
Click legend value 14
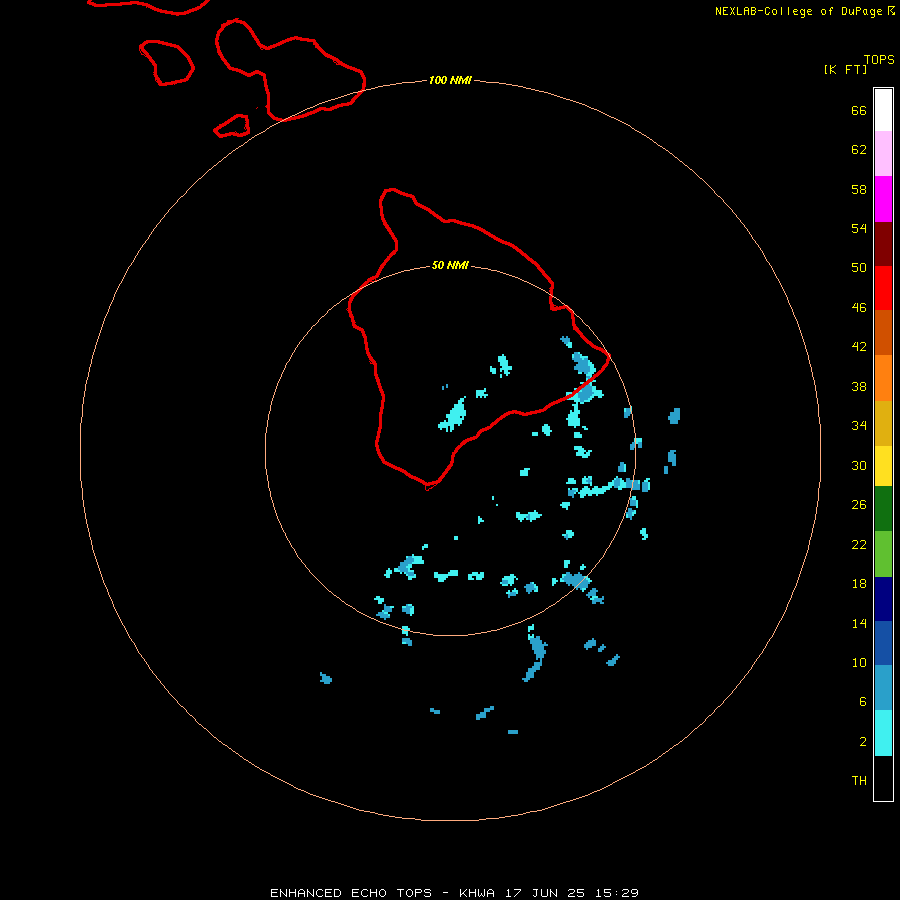859,623
